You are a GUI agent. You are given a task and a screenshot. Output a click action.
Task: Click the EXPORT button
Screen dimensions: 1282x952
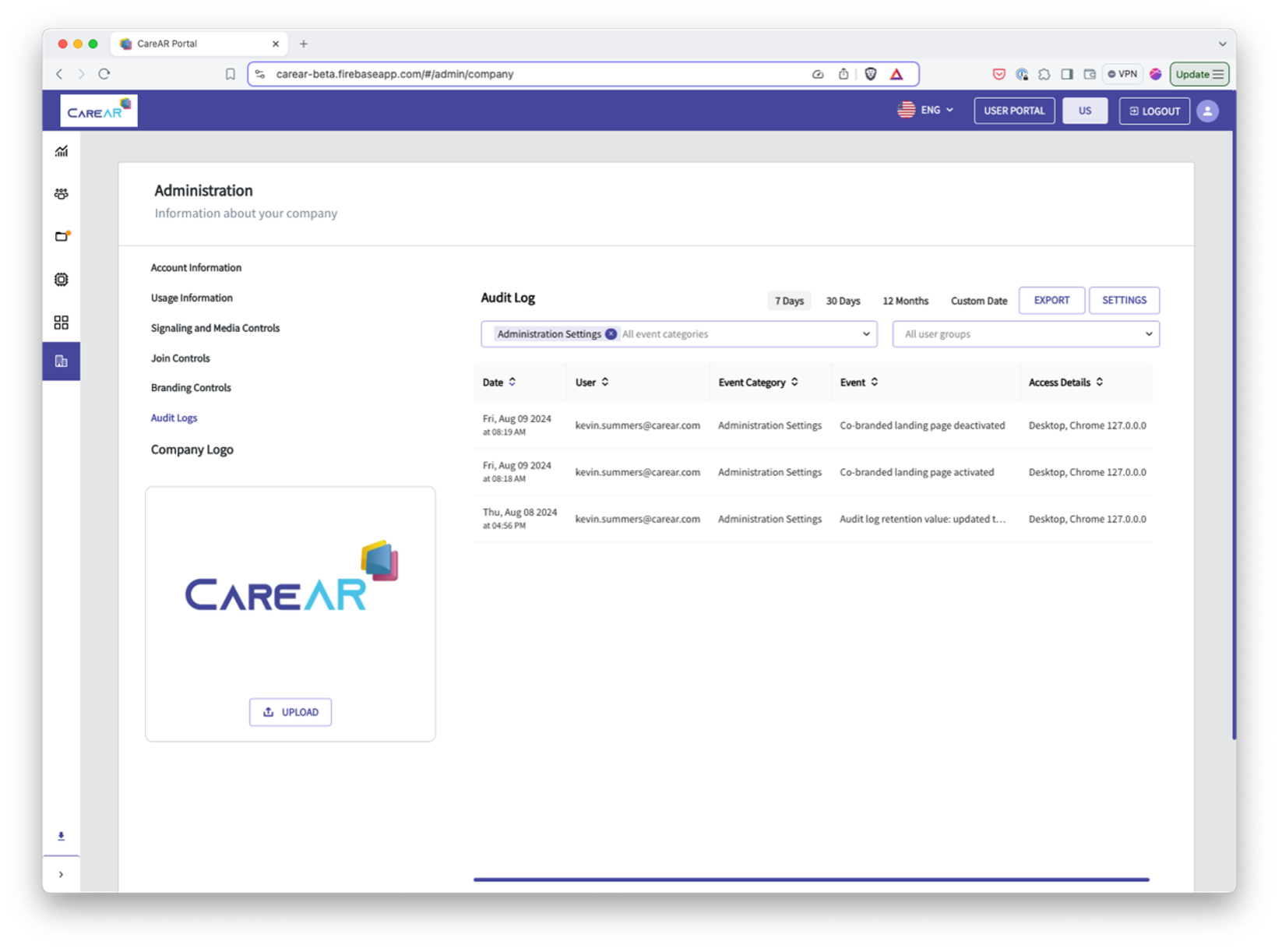pos(1051,300)
